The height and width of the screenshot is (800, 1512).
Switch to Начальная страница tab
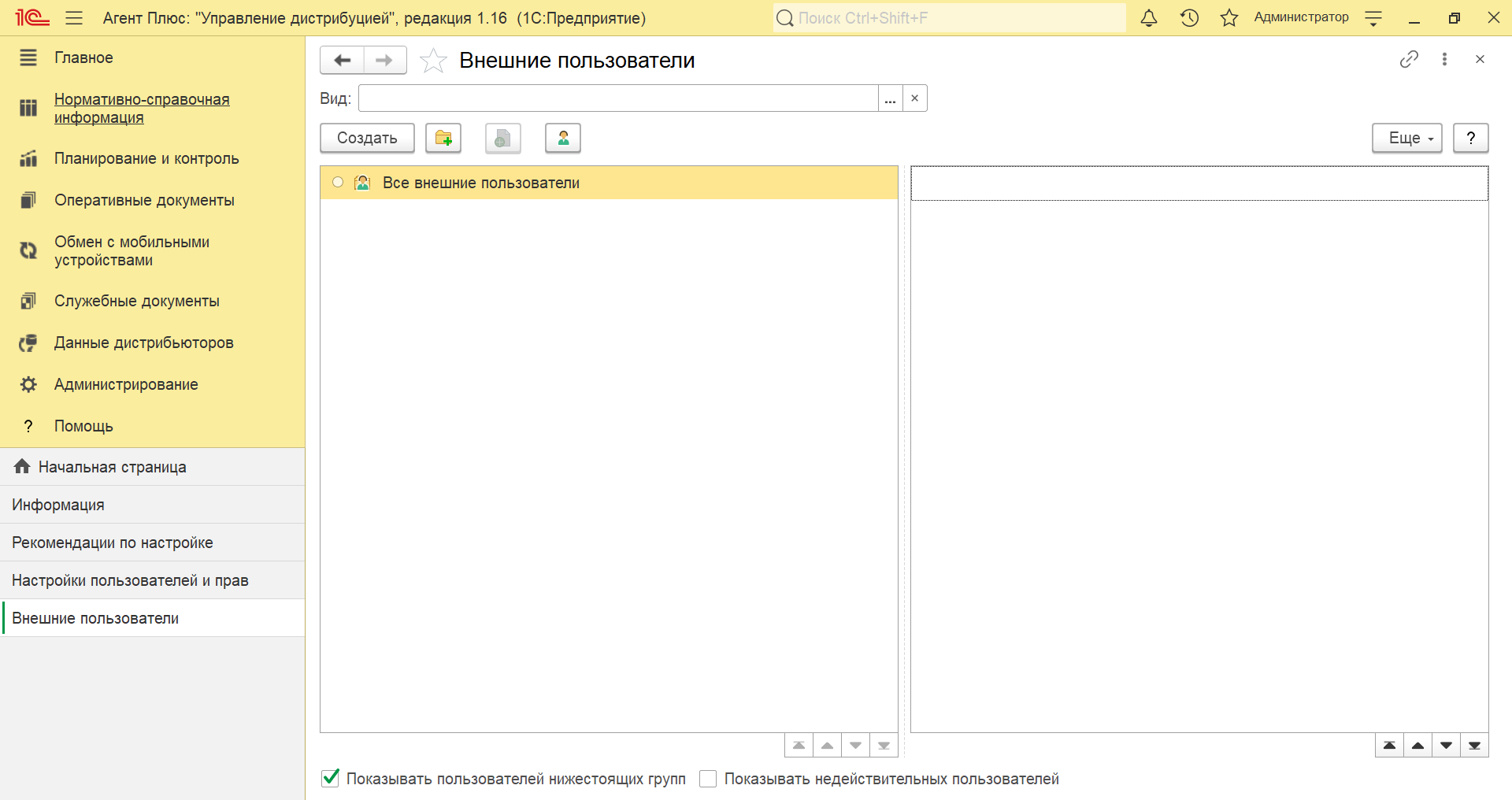tap(152, 467)
